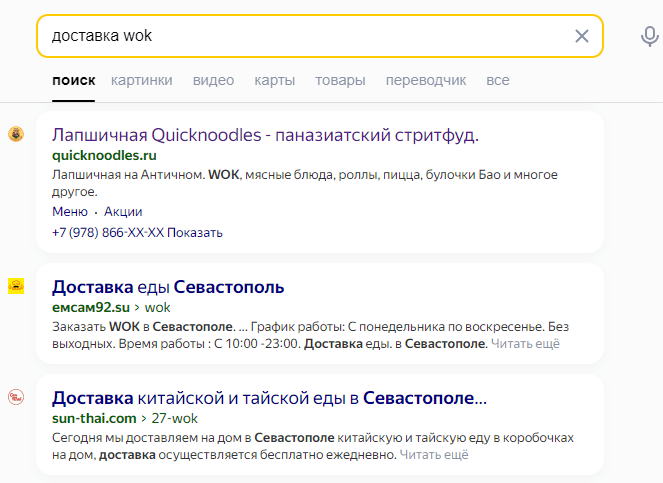The image size is (663, 483).
Task: Open the видео search tab
Action: pyautogui.click(x=213, y=80)
